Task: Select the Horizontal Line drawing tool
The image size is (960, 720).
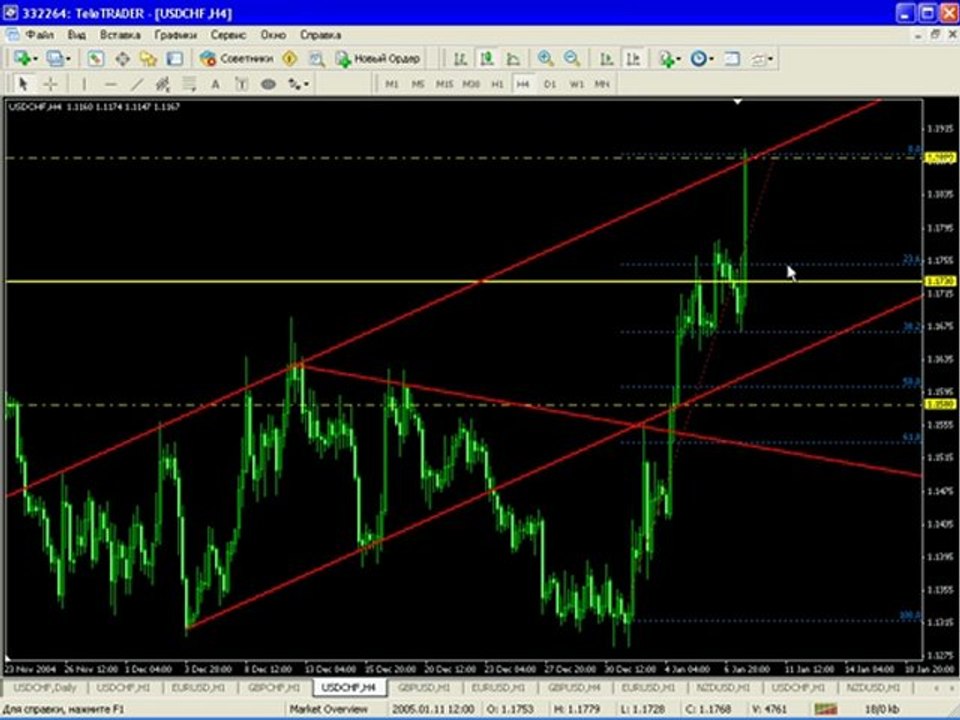Action: click(110, 84)
